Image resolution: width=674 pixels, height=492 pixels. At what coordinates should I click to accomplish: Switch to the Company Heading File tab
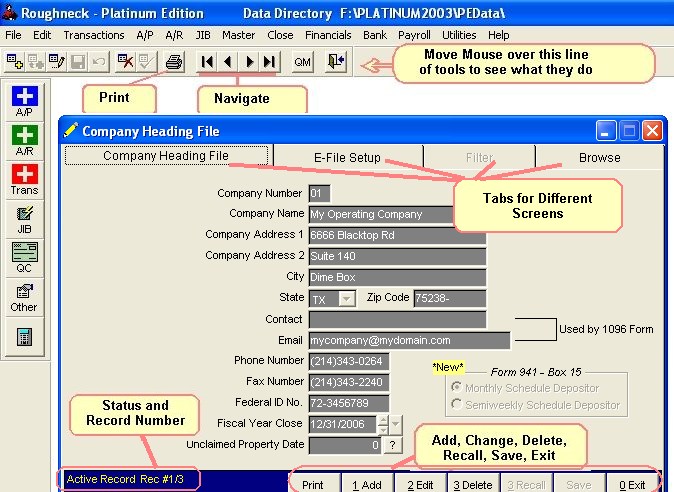point(166,156)
